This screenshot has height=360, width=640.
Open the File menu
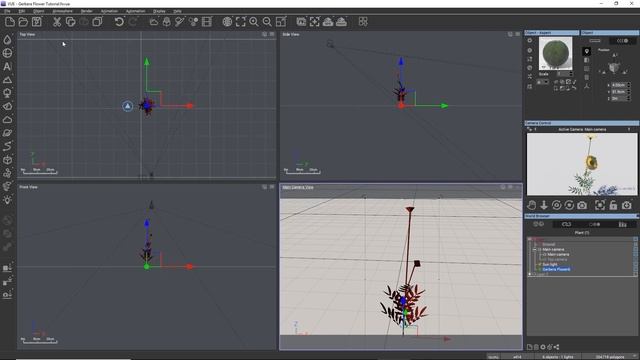pyautogui.click(x=7, y=11)
